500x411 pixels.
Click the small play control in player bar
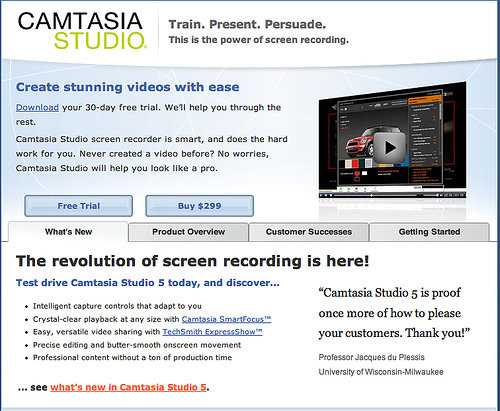point(322,195)
